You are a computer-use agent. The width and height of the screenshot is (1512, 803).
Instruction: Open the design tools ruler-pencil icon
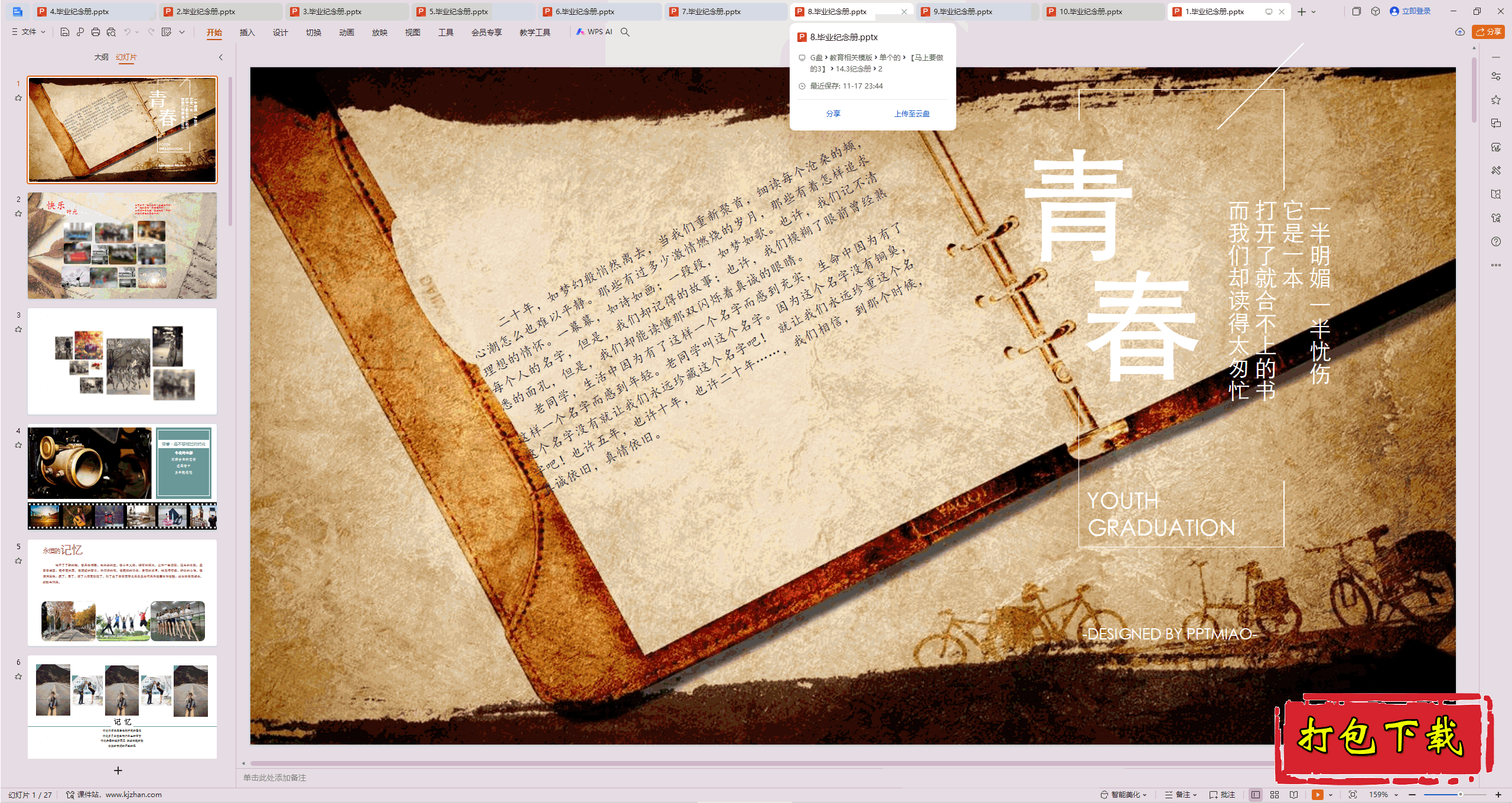click(1495, 171)
